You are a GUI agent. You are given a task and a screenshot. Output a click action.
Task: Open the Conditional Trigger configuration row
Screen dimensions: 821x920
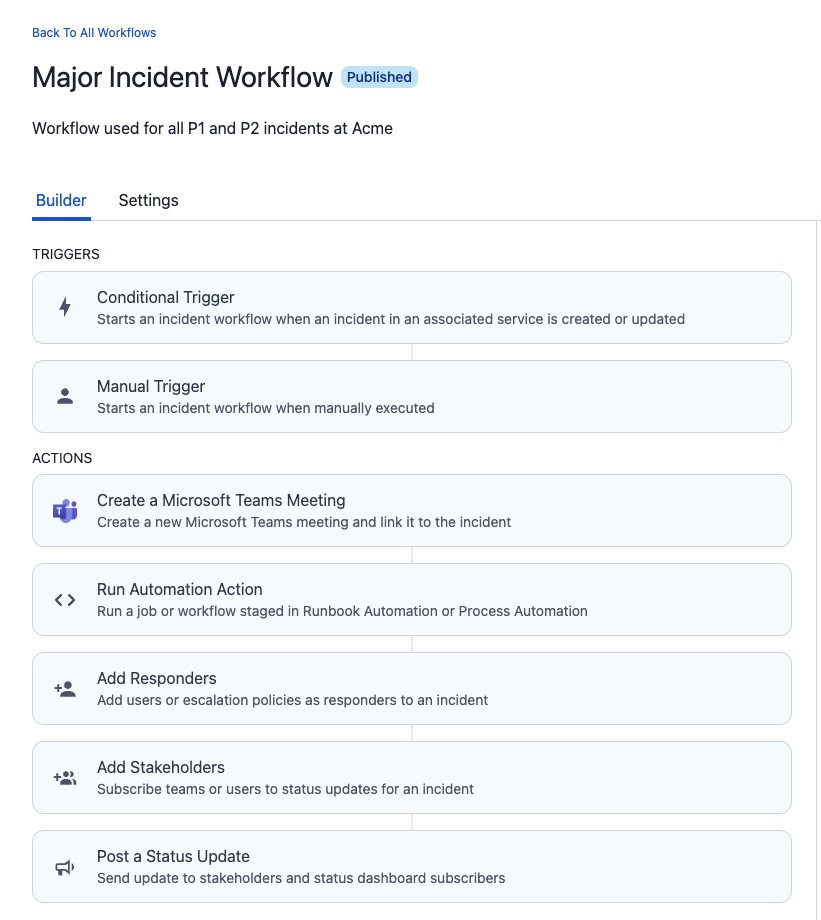point(410,307)
